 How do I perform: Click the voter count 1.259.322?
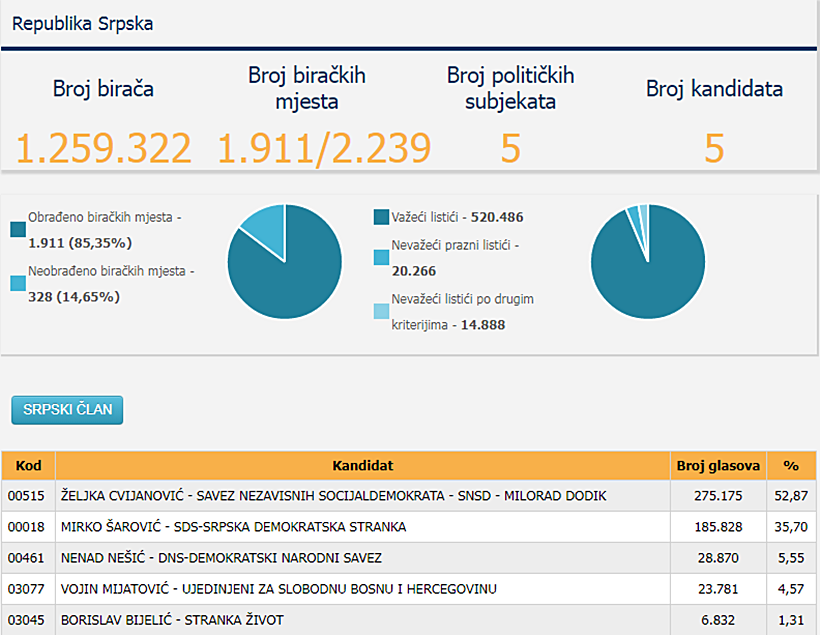pyautogui.click(x=104, y=148)
